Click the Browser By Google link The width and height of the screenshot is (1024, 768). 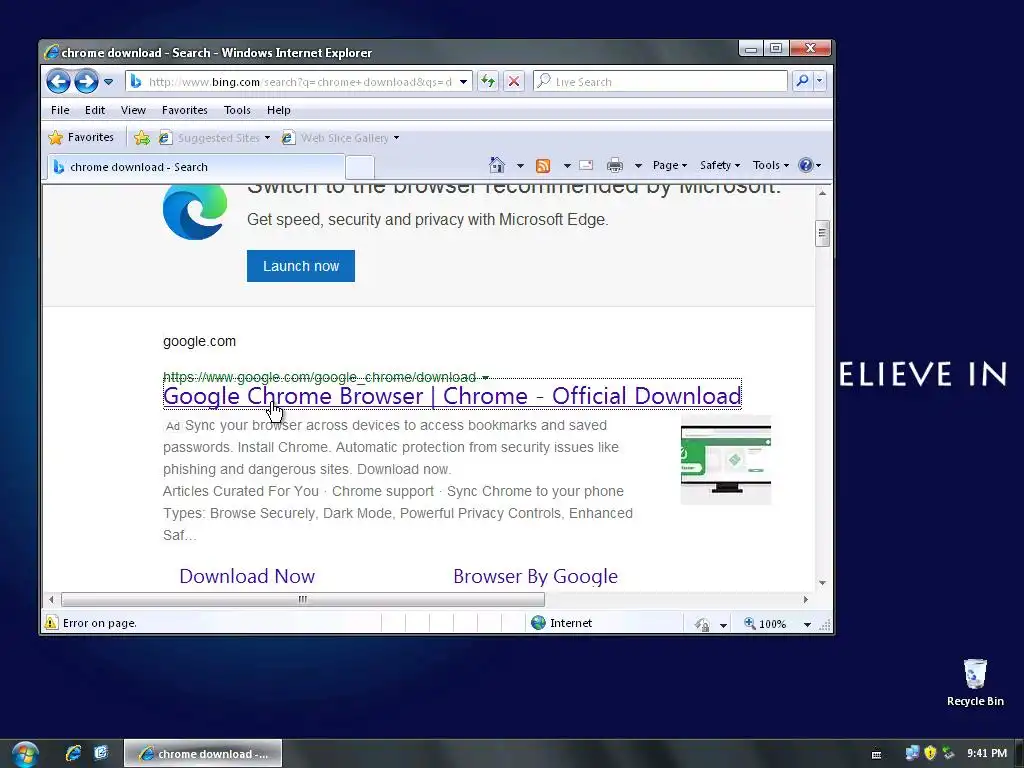click(536, 576)
